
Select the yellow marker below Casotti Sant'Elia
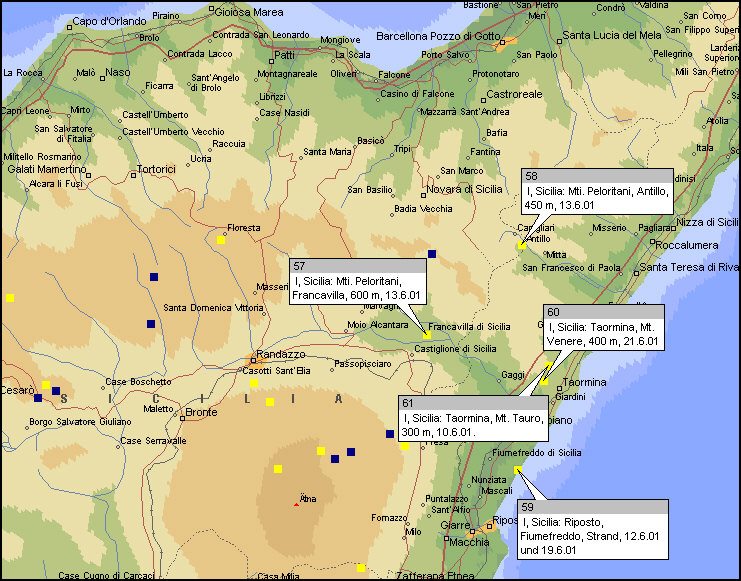click(x=254, y=384)
